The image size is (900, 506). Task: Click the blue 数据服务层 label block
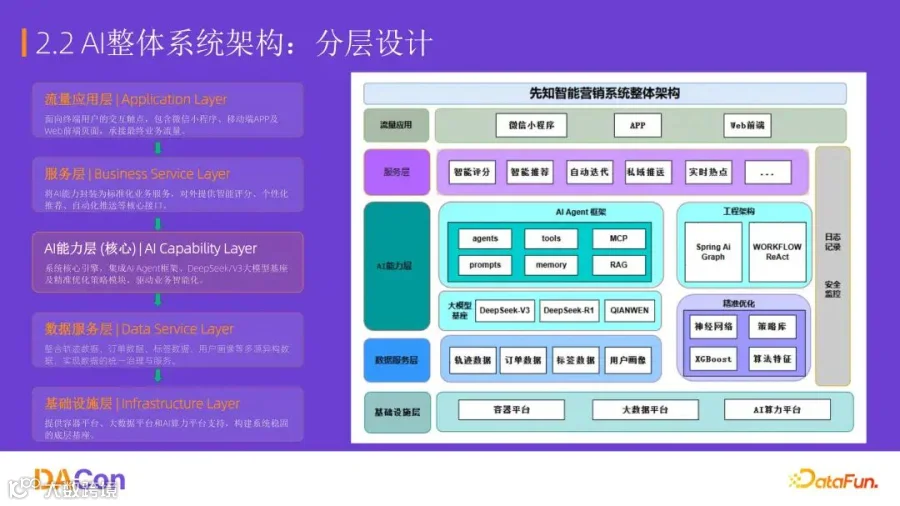tap(397, 360)
